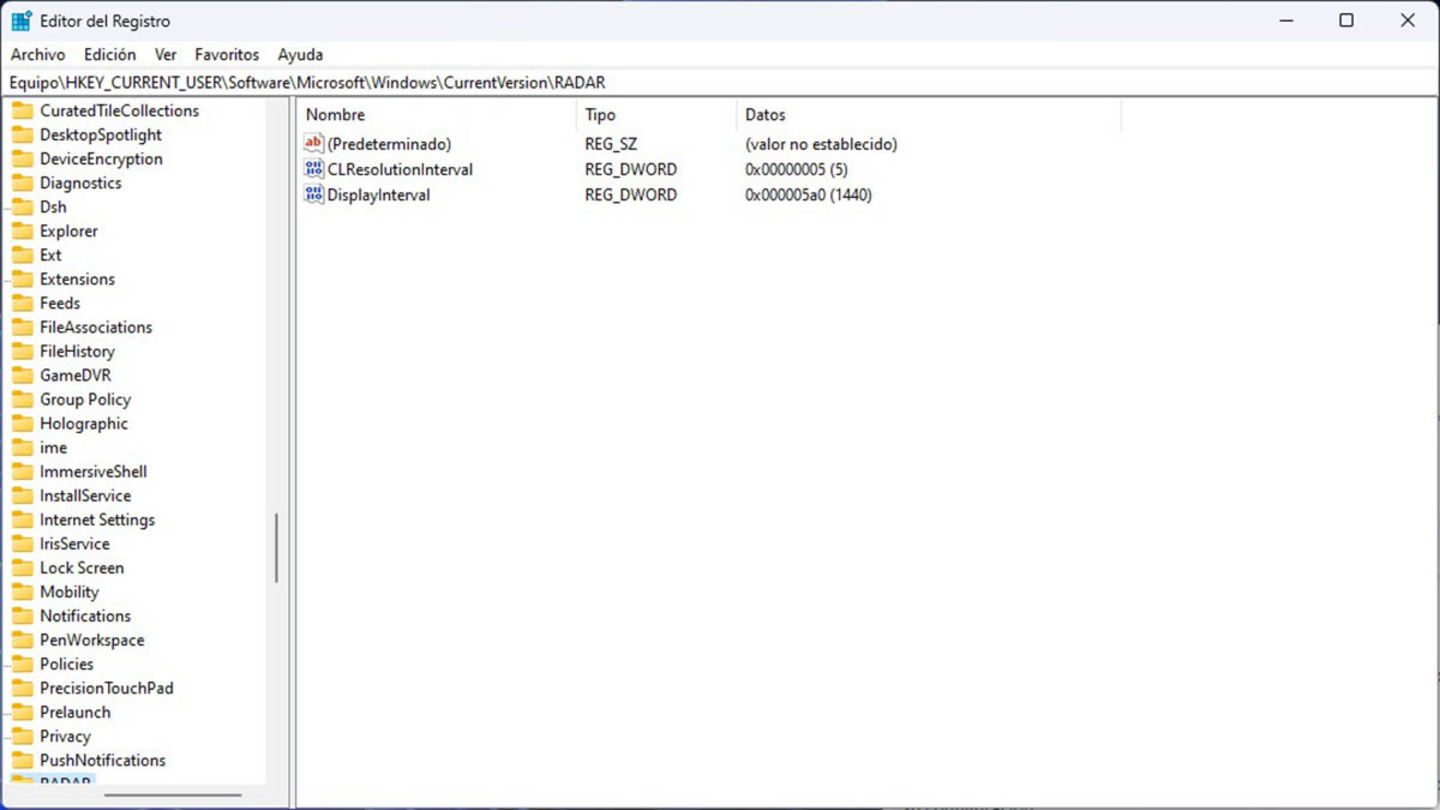
Task: Select the CLResolutionInterval DWORD icon
Action: click(x=314, y=169)
